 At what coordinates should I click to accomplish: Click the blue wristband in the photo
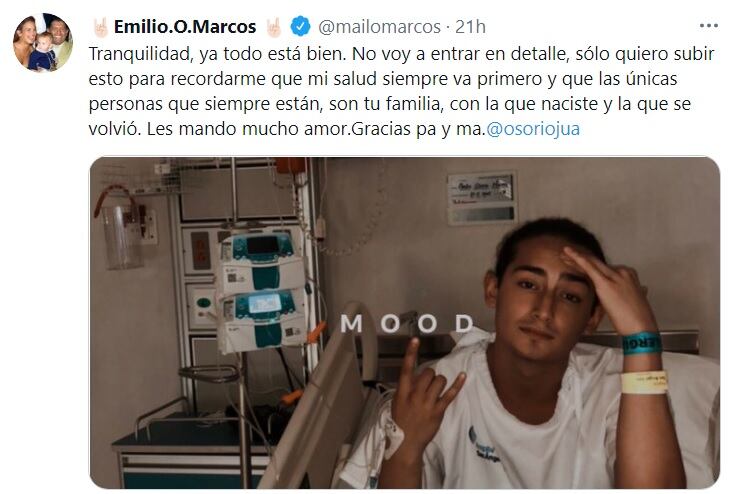[641, 343]
